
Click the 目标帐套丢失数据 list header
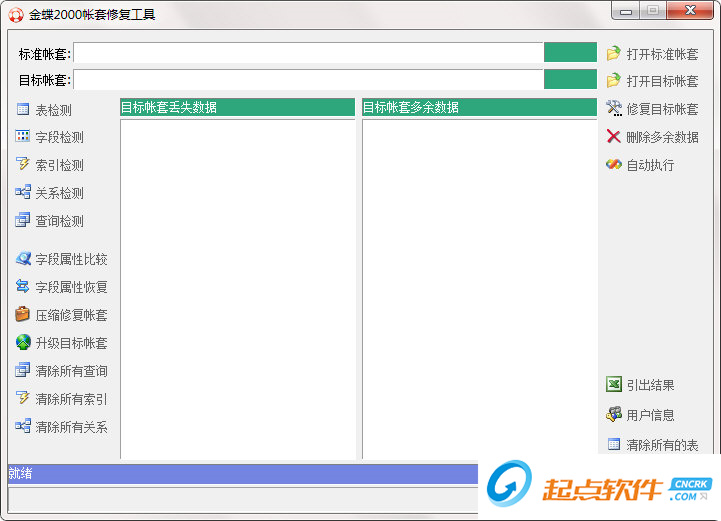click(237, 107)
